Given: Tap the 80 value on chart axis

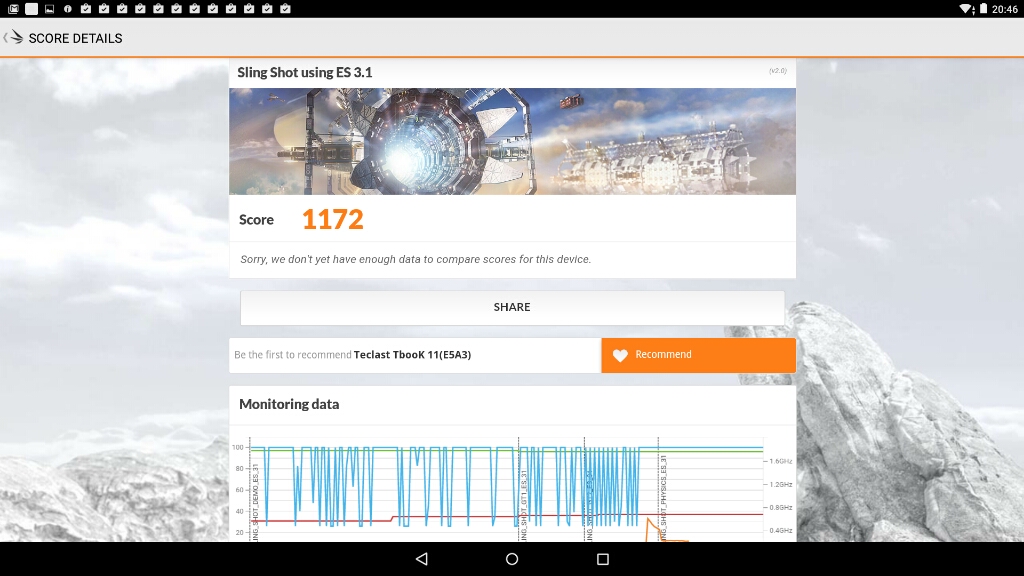Looking at the screenshot, I should click(239, 469).
